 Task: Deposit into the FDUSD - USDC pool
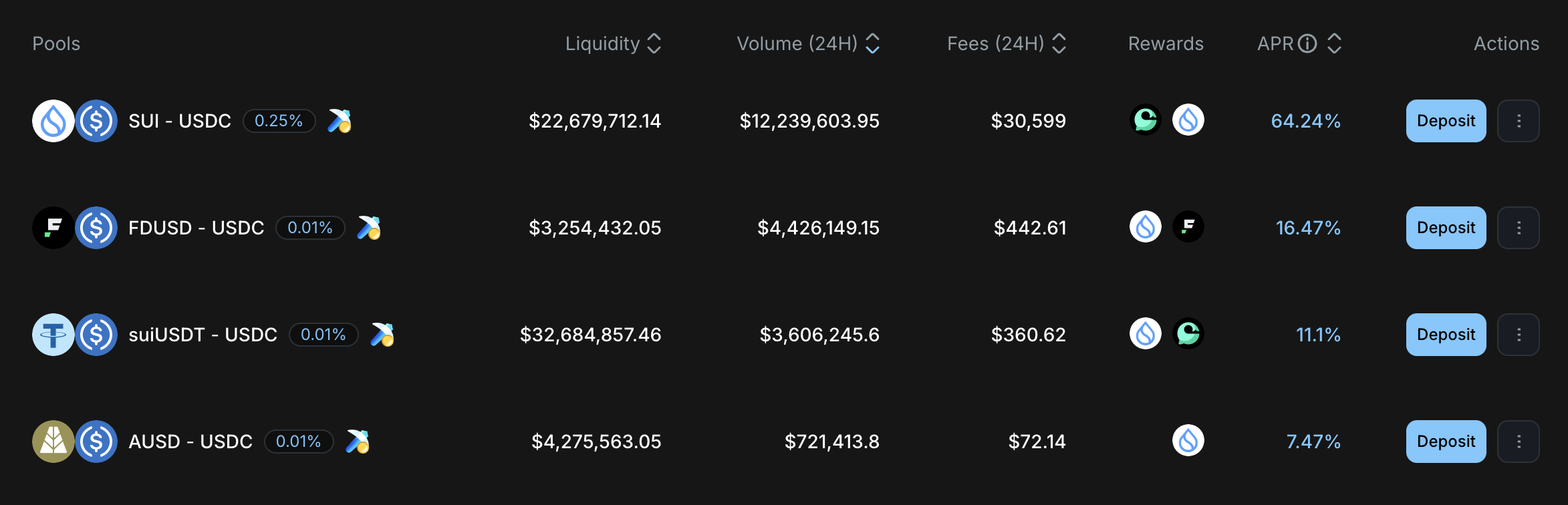tap(1446, 228)
